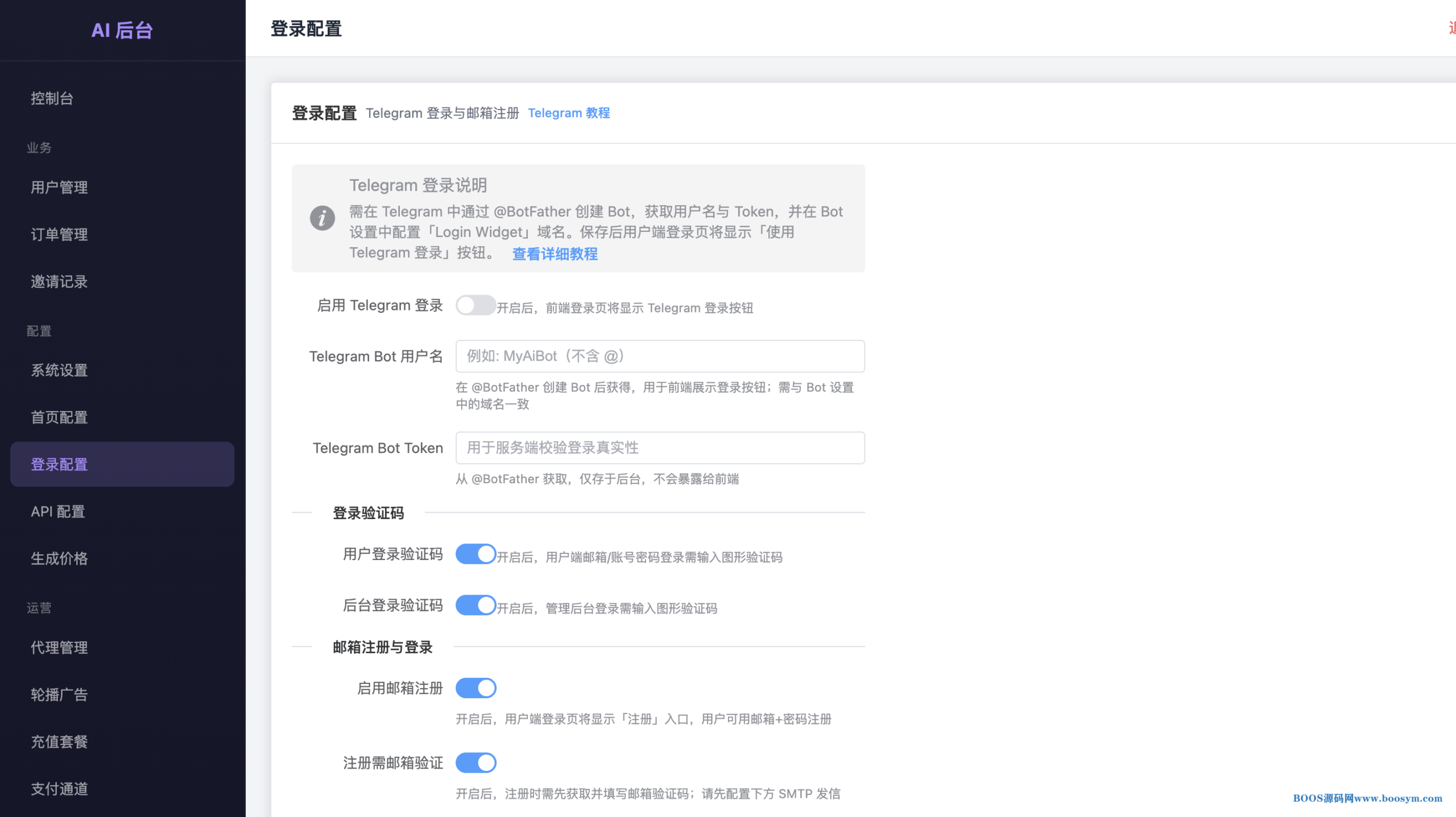Screen dimensions: 1456x817
Task: Open 订单管理 from sidebar
Action: point(59,234)
